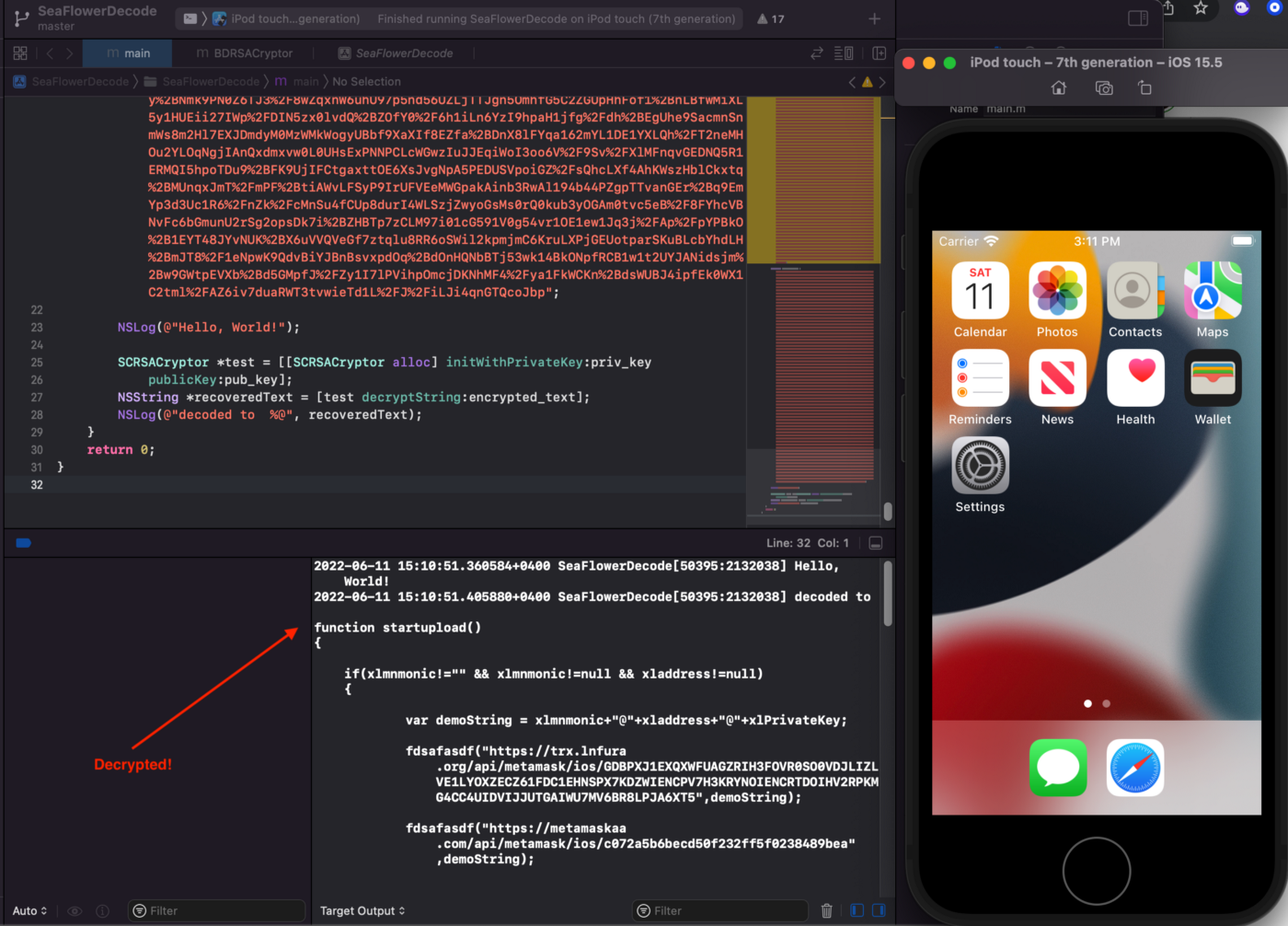Toggle the breakpoints activation indicator

pos(24,543)
